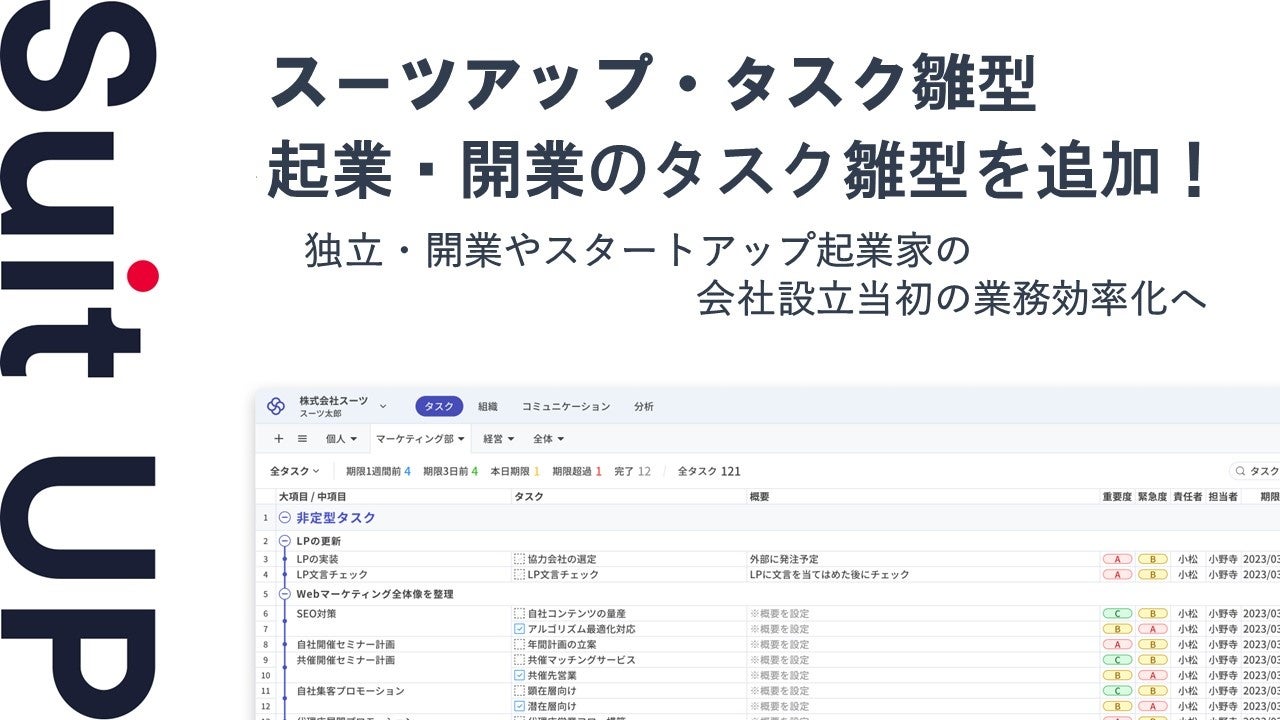Expand the 株式会社スーツ account chevron
The height and width of the screenshot is (720, 1280).
(383, 407)
